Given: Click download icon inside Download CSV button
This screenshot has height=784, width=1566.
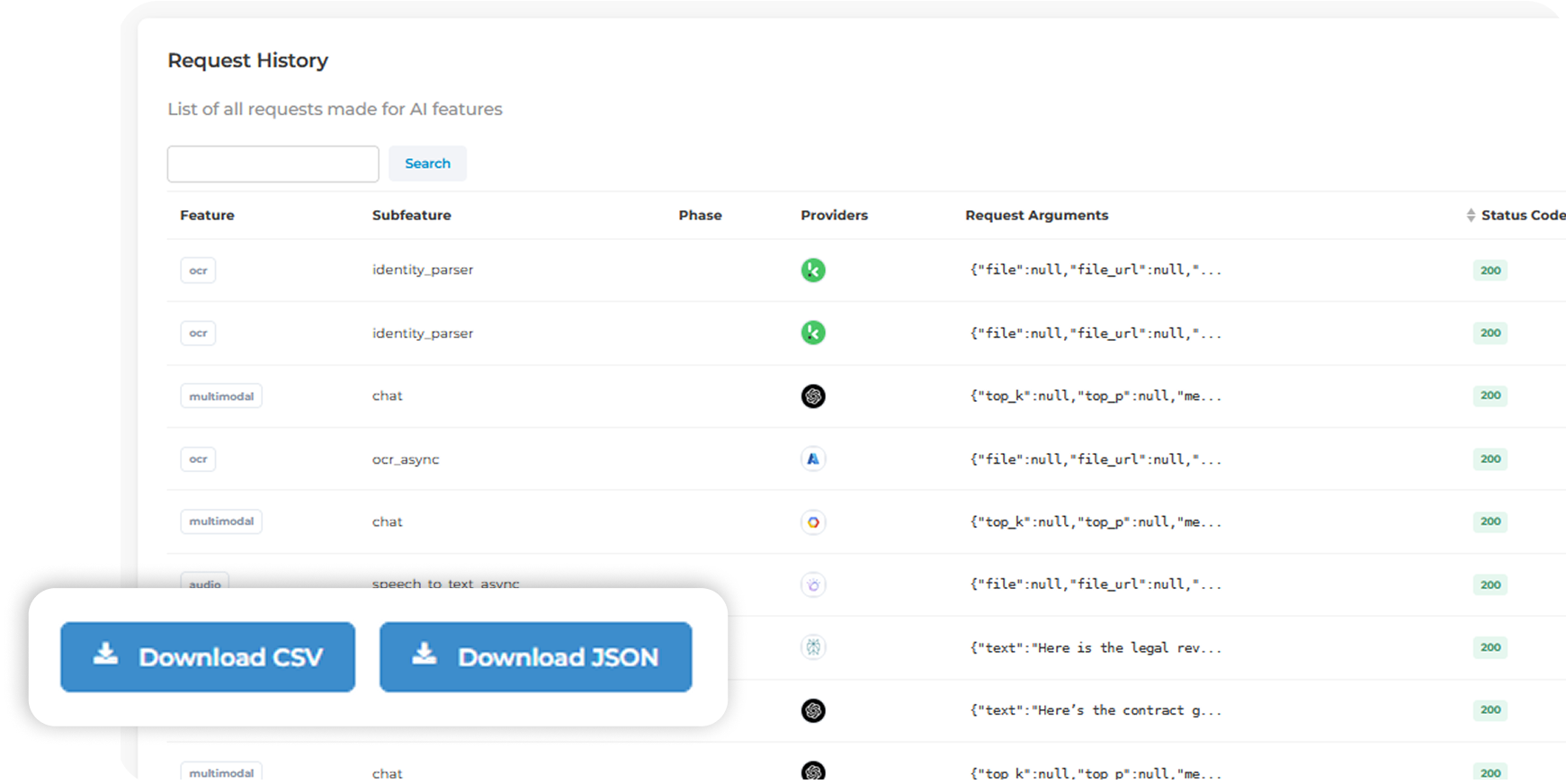Looking at the screenshot, I should click(105, 654).
